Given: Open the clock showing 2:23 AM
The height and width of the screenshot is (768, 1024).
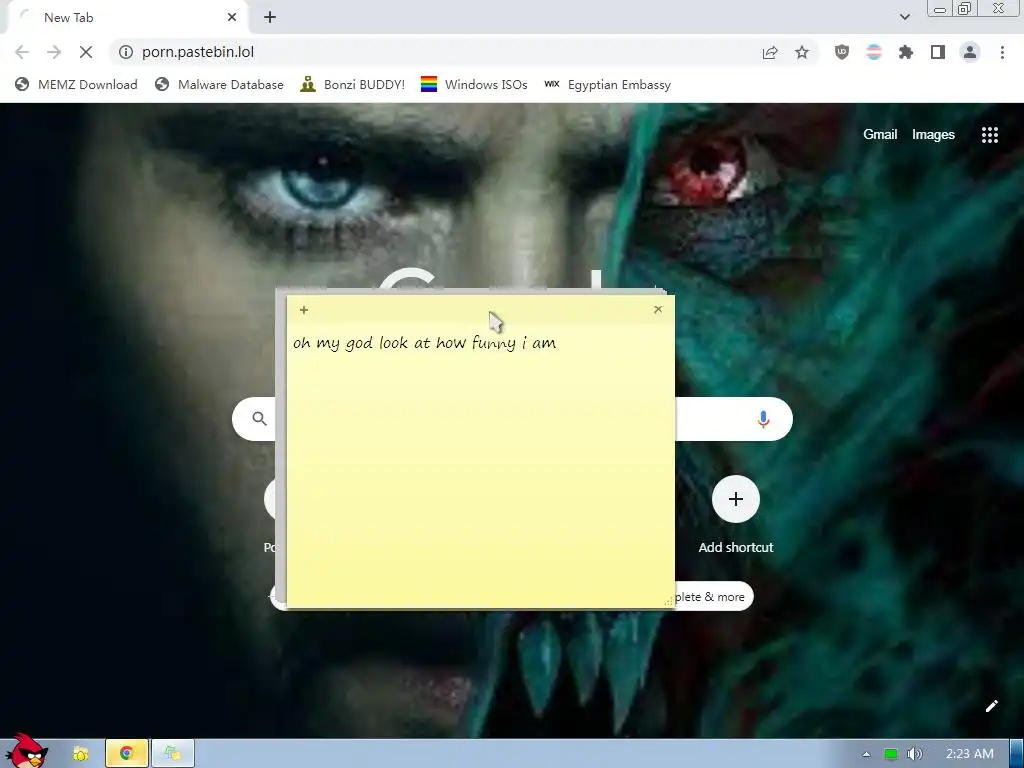Looking at the screenshot, I should tap(970, 754).
